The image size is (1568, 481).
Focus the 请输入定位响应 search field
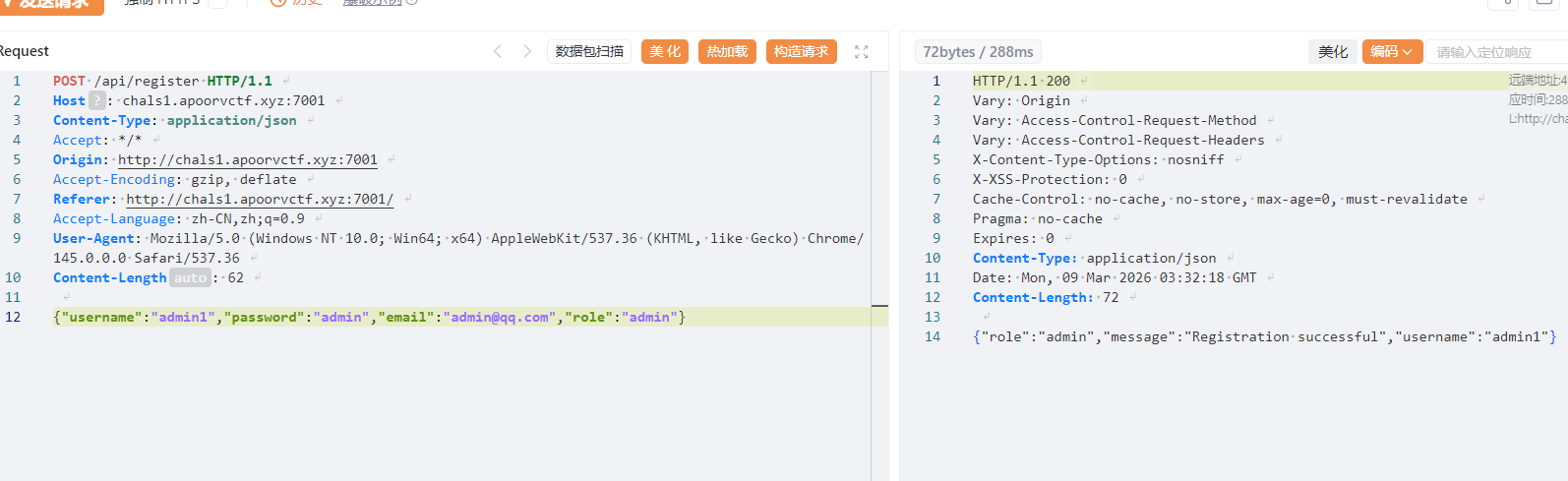pyautogui.click(x=1495, y=52)
